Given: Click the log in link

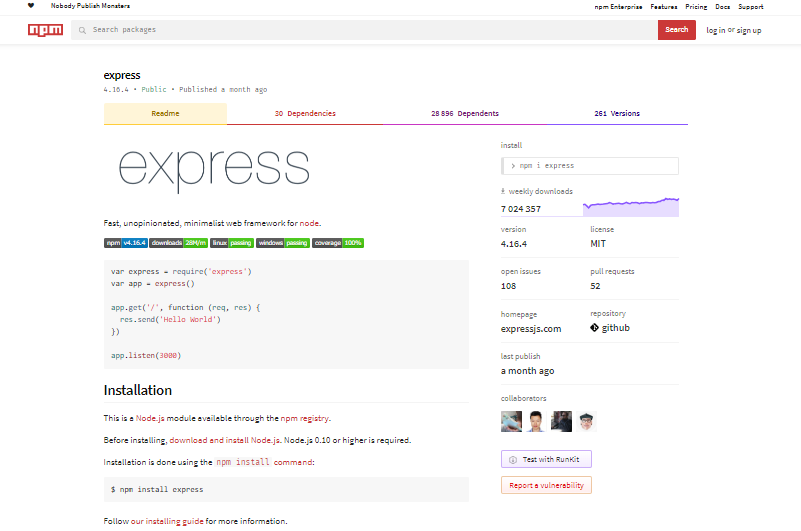Looking at the screenshot, I should pyautogui.click(x=716, y=30).
